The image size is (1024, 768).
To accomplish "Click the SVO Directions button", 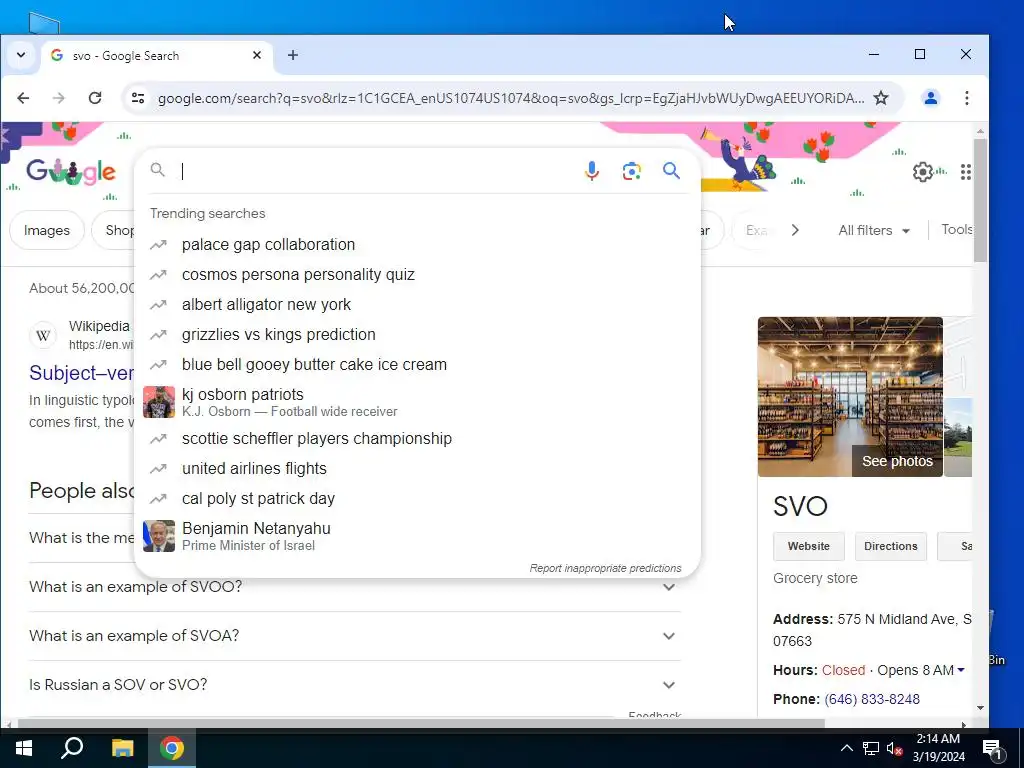I will coord(891,546).
